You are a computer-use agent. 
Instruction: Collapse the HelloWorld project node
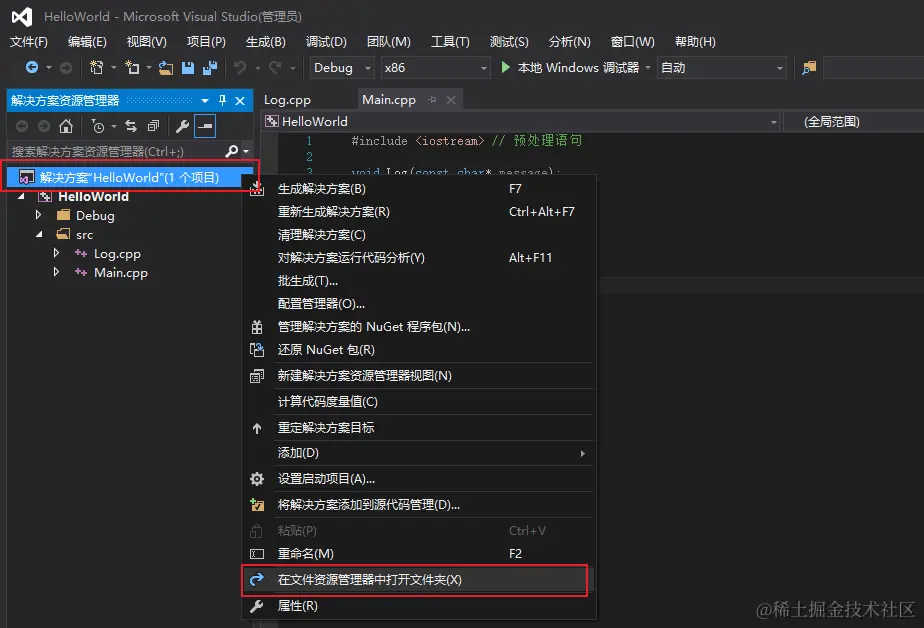[x=21, y=196]
